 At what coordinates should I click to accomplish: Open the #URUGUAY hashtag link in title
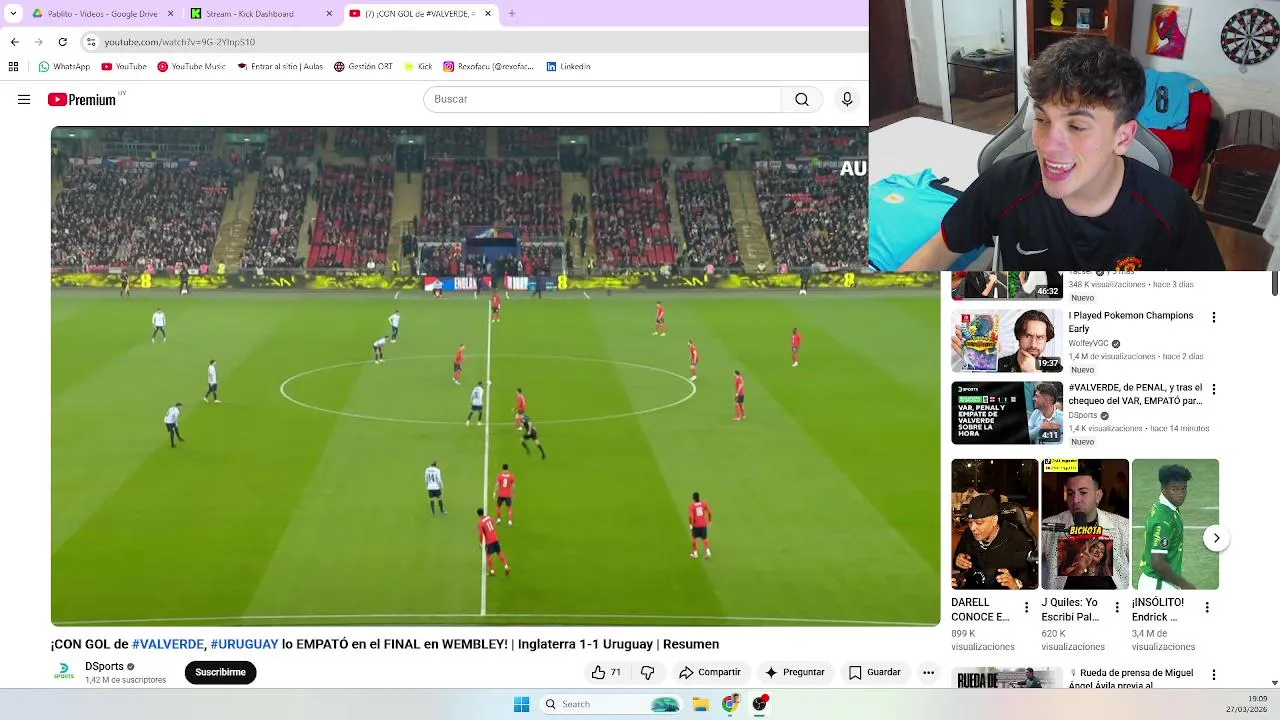(244, 644)
